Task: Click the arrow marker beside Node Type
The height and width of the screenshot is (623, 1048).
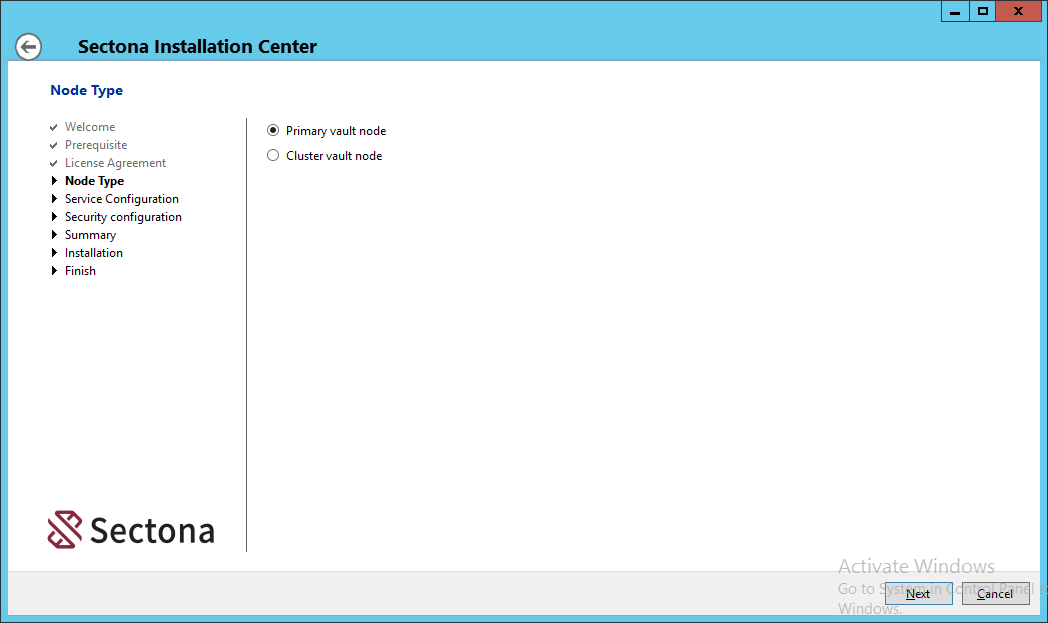Action: [x=55, y=181]
